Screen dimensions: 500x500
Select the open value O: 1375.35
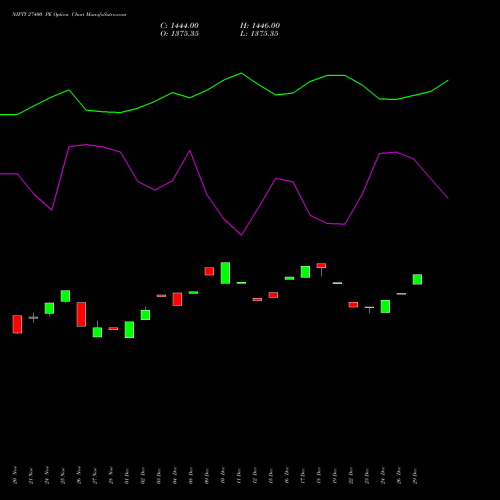(179, 34)
